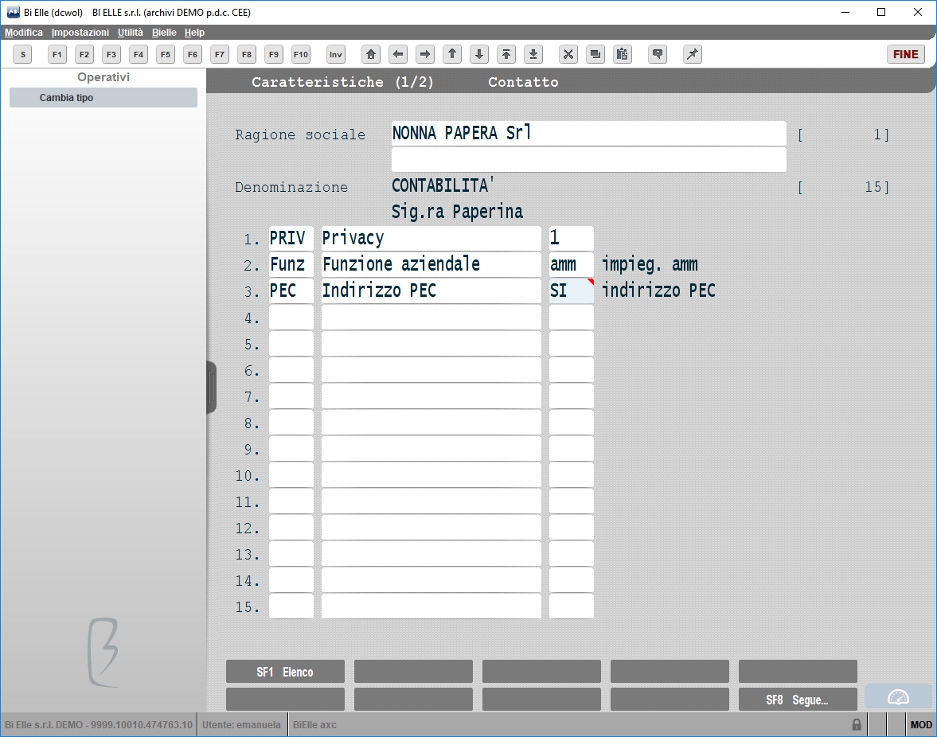Click the Ragione sociale field NONNA PAPERA Srl
Image resolution: width=937 pixels, height=737 pixels.
[589, 133]
